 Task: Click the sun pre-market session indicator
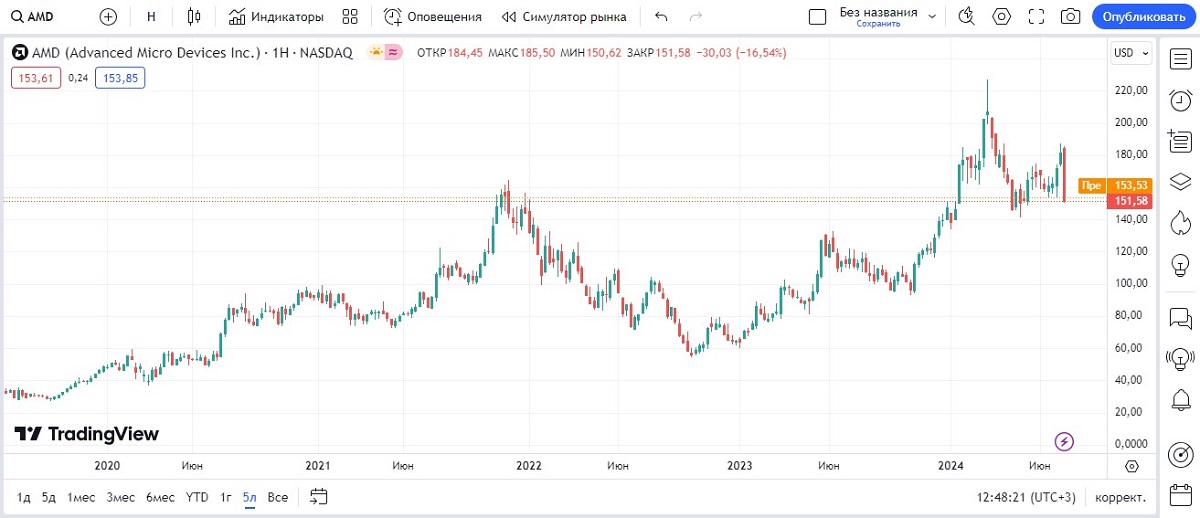376,52
